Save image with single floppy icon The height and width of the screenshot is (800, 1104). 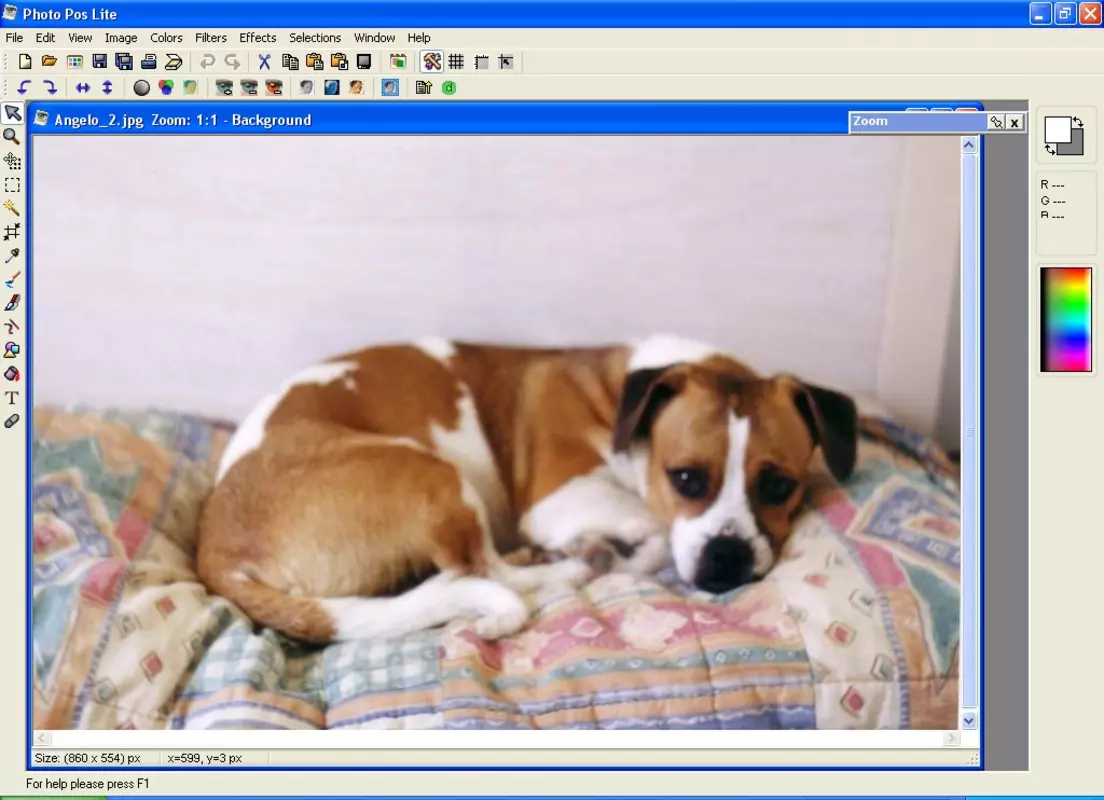99,62
